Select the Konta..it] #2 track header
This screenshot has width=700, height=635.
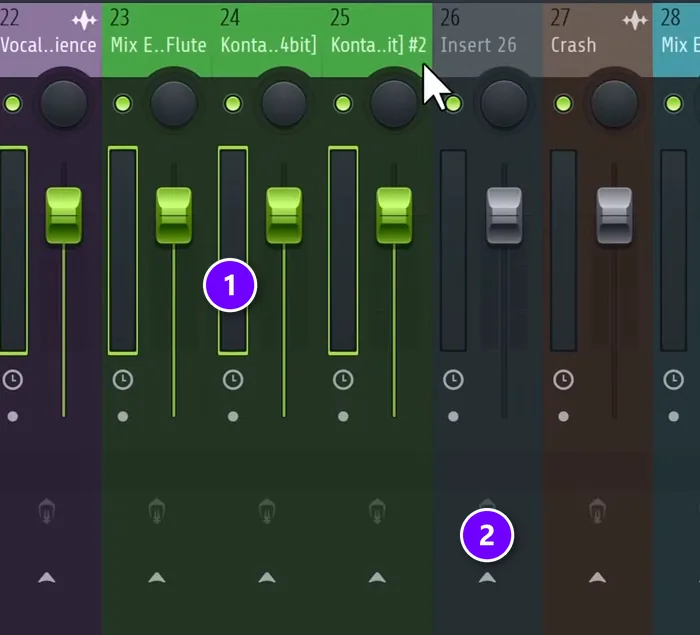377,39
